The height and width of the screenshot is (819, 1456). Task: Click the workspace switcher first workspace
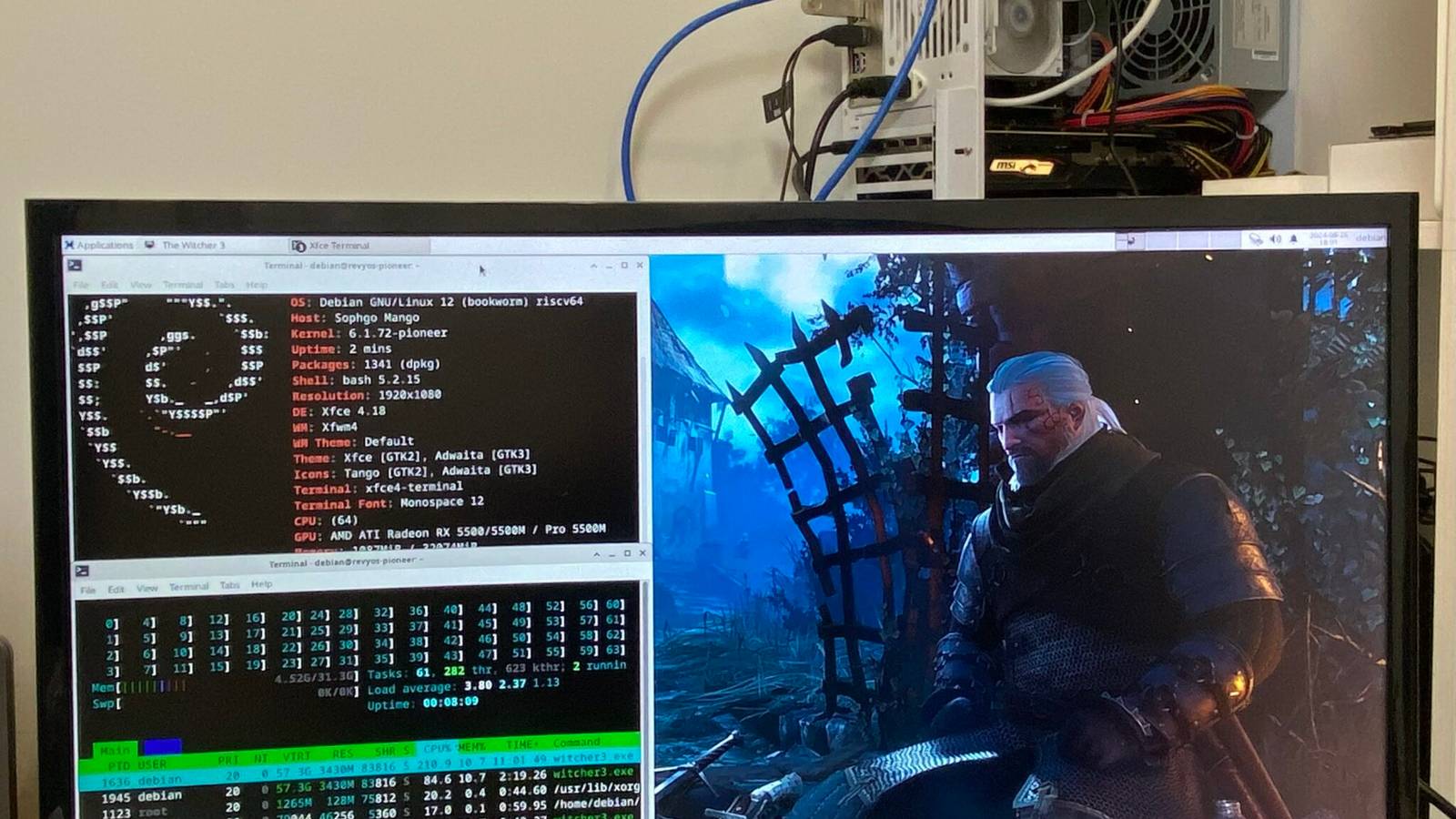(1129, 240)
